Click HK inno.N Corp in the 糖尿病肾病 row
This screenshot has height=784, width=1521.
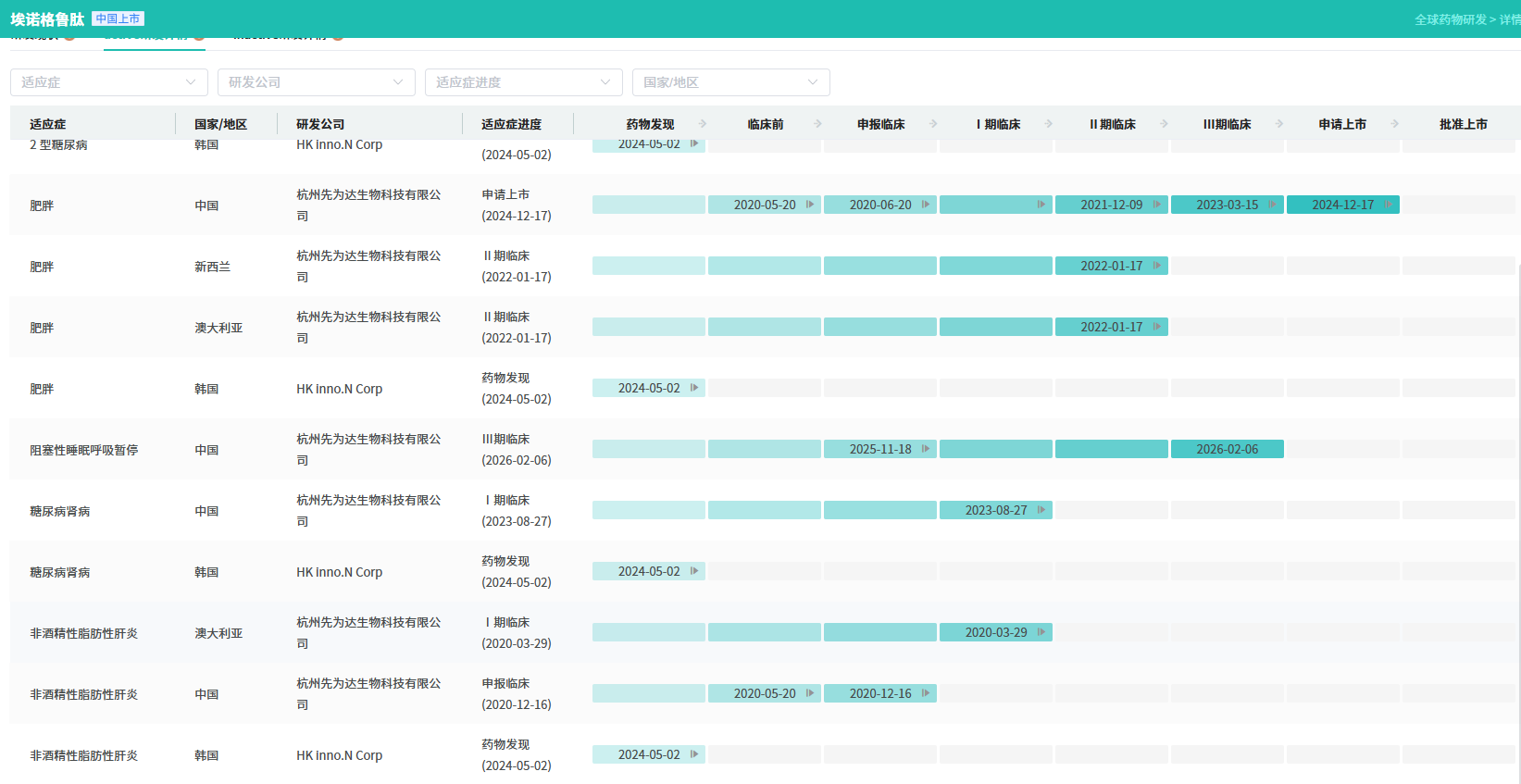coord(339,572)
